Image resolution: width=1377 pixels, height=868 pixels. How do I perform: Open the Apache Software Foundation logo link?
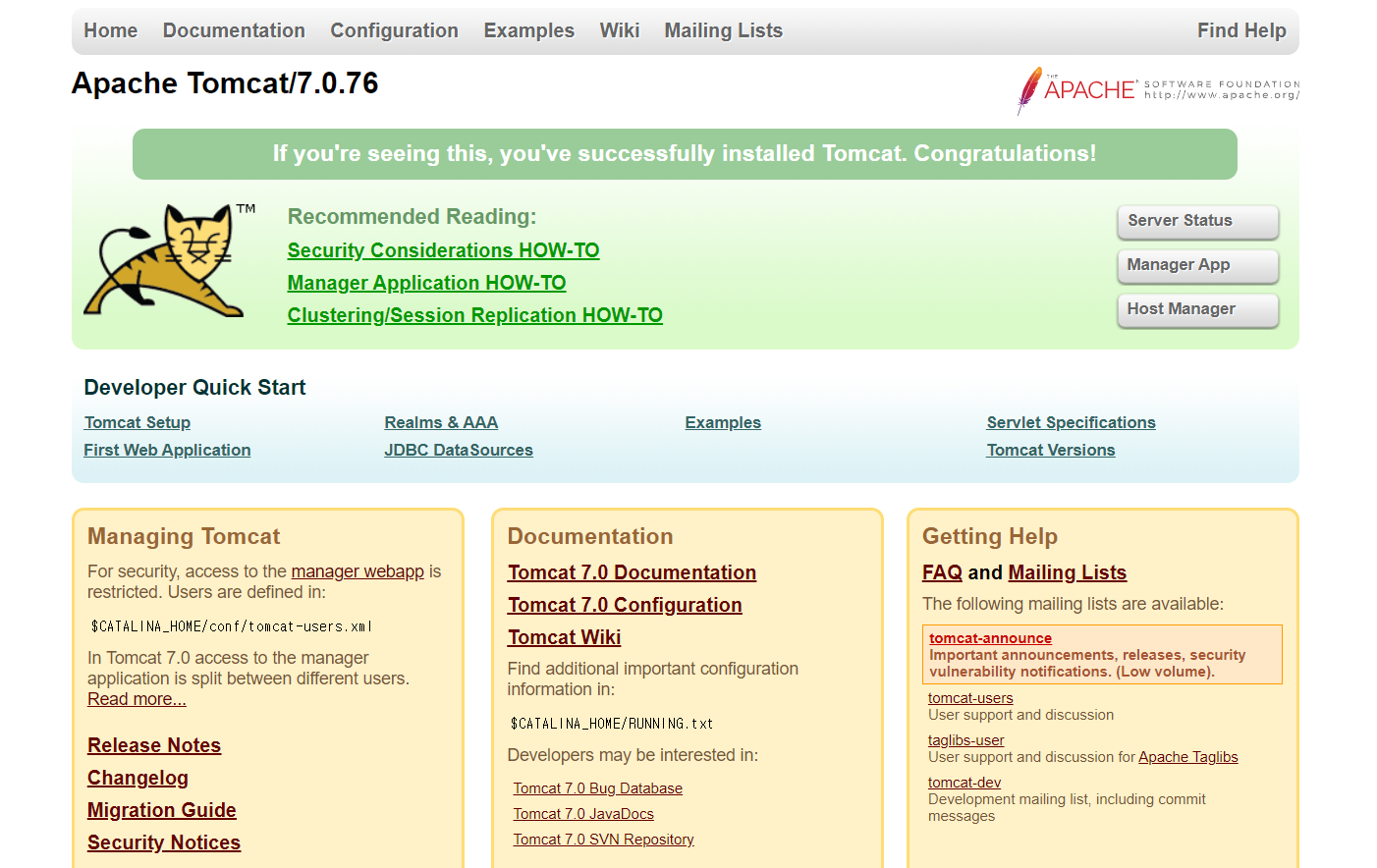pyautogui.click(x=1158, y=90)
